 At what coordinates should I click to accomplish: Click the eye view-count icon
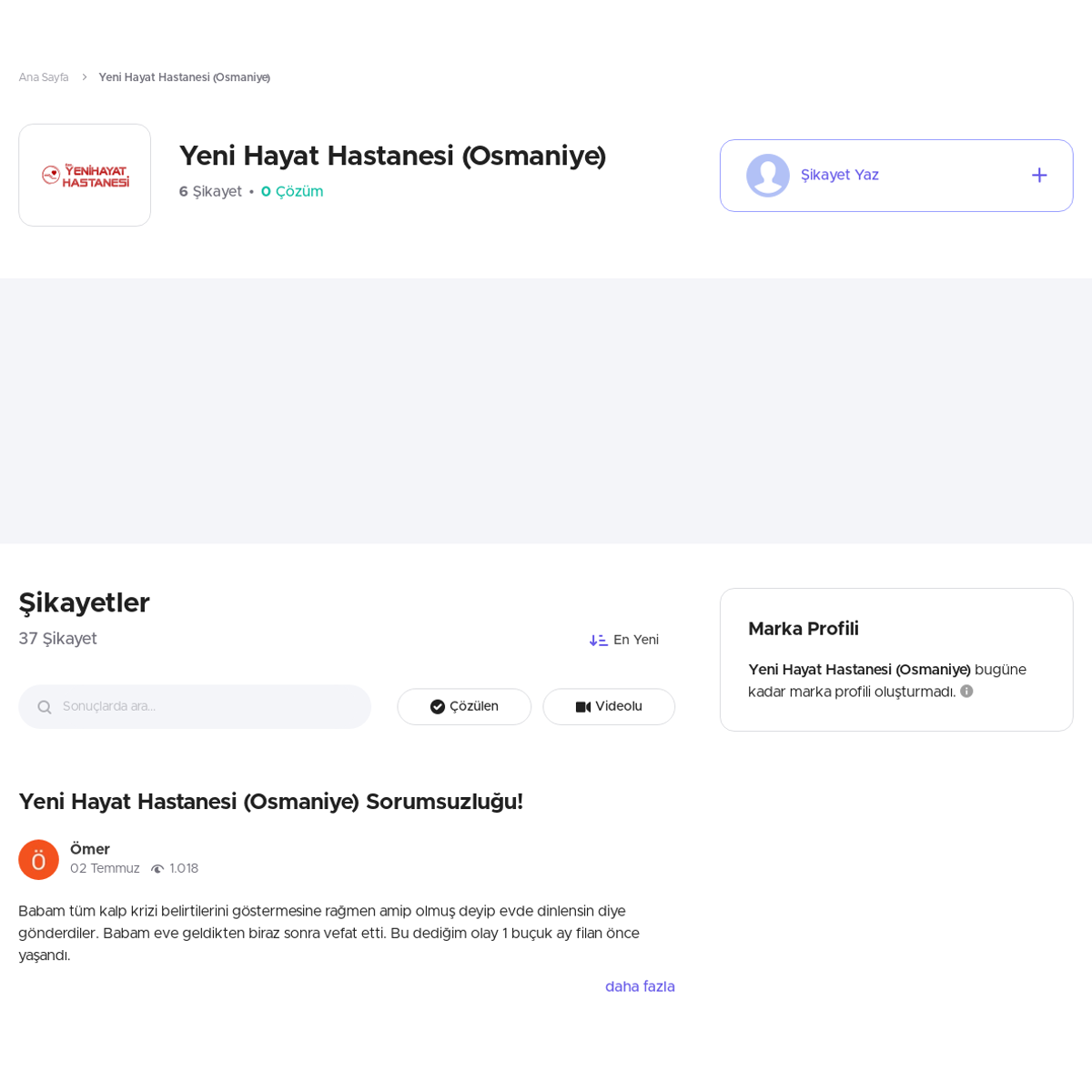click(x=157, y=869)
